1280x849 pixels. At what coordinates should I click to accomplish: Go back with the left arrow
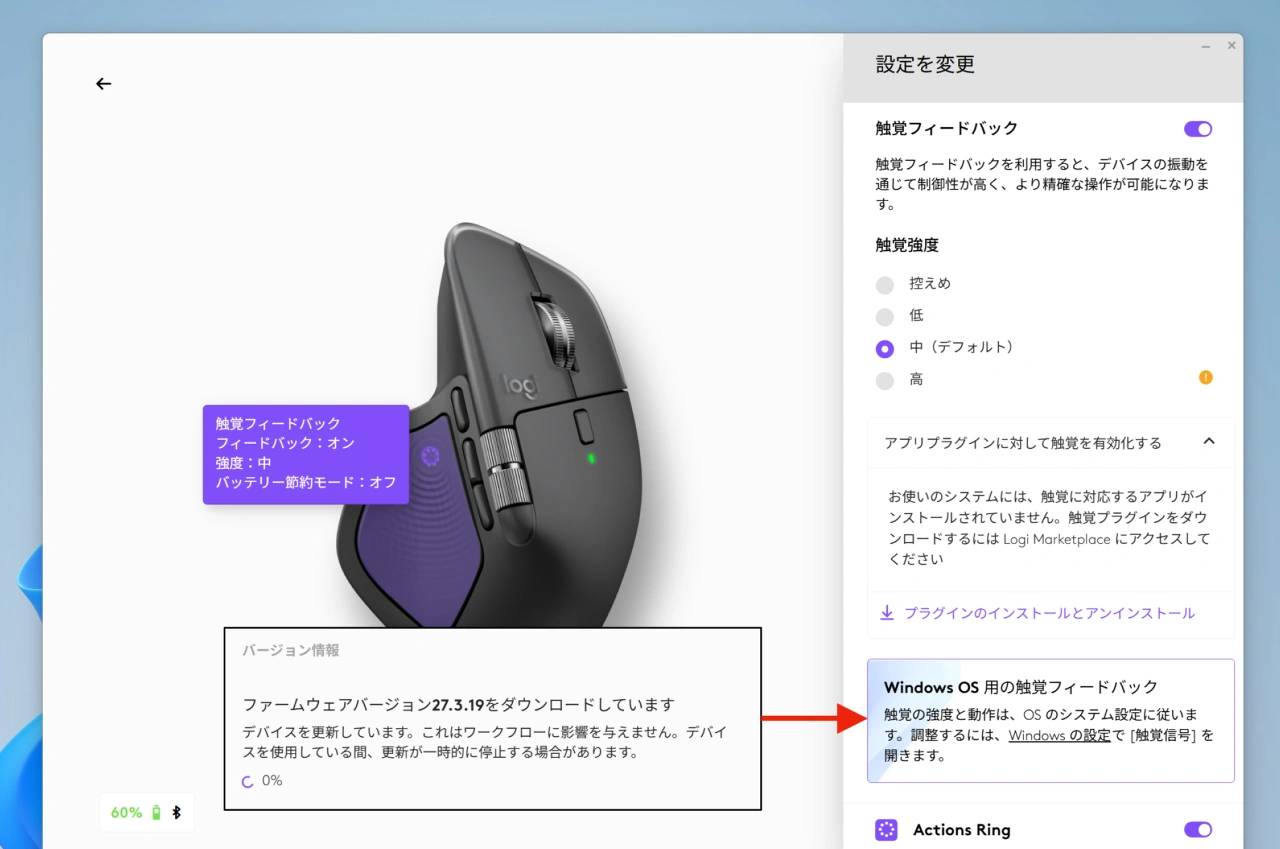tap(103, 84)
